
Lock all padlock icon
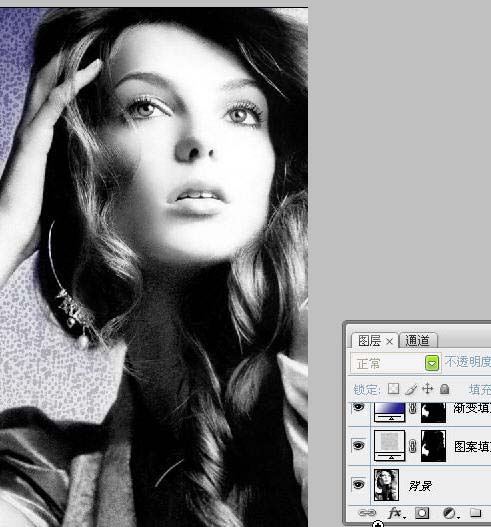point(445,389)
